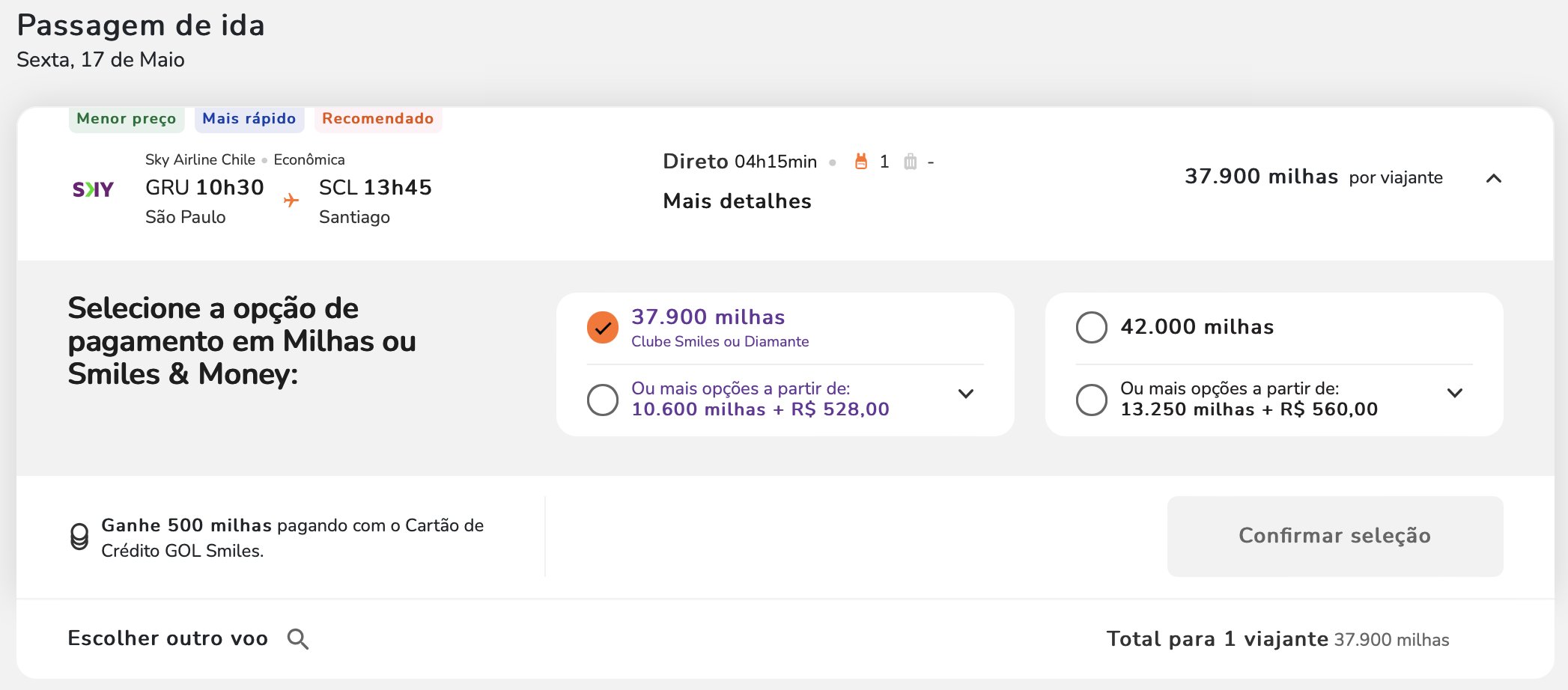
Task: Click the orange airplane route icon
Action: (291, 200)
